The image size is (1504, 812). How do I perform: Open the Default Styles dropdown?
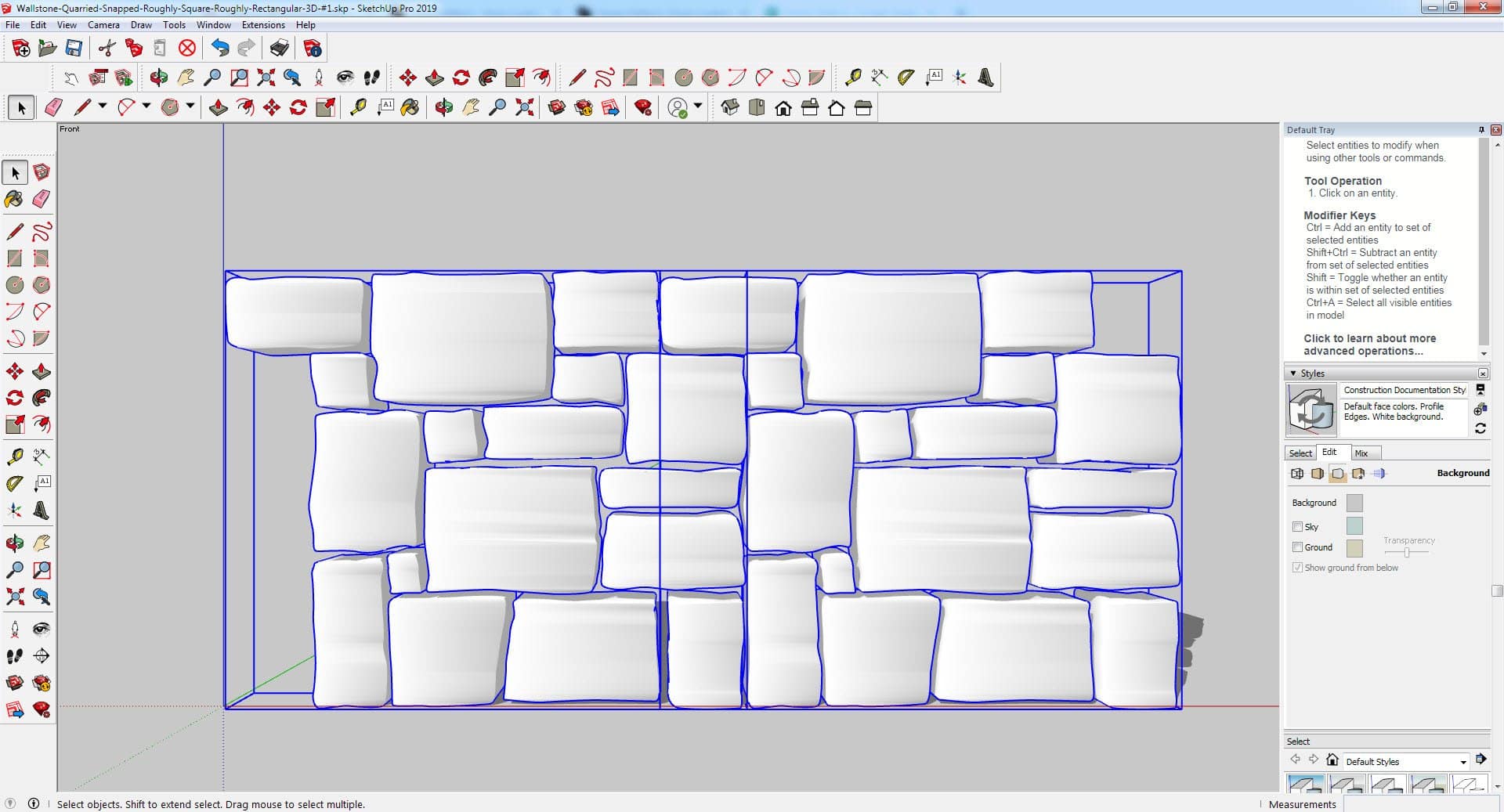[1462, 762]
